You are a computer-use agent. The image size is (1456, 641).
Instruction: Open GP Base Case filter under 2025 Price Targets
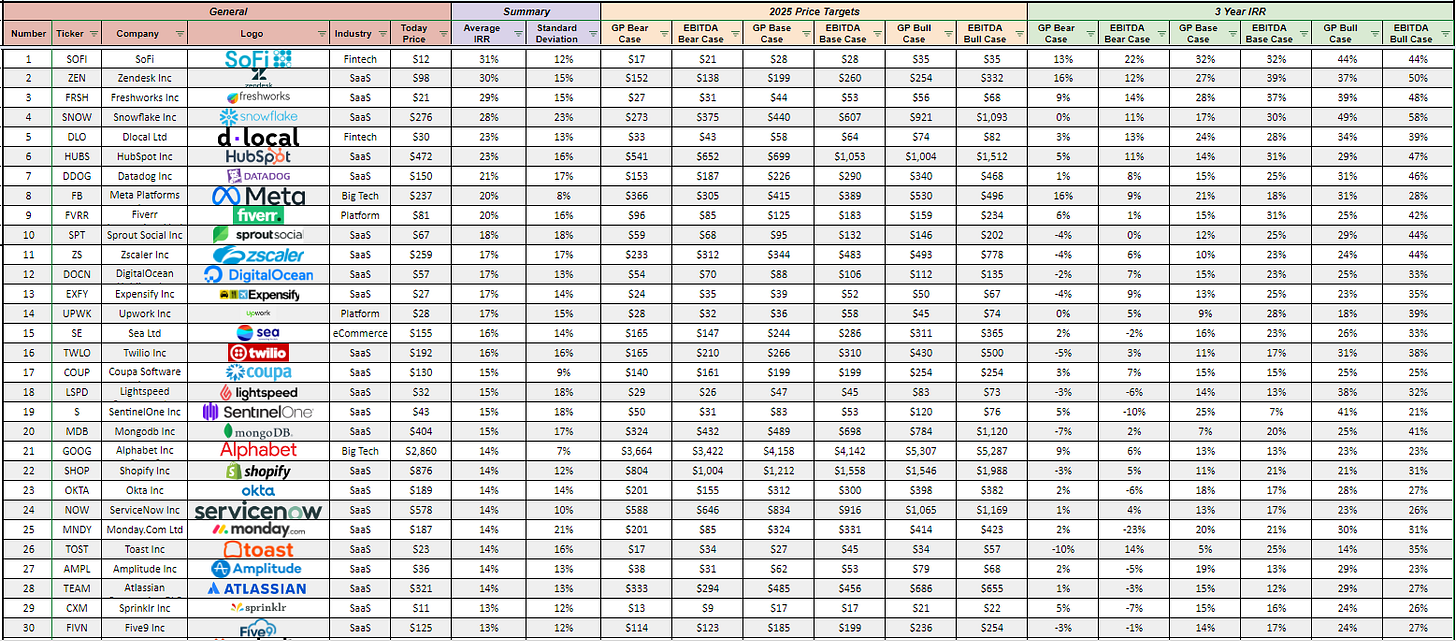(x=804, y=33)
